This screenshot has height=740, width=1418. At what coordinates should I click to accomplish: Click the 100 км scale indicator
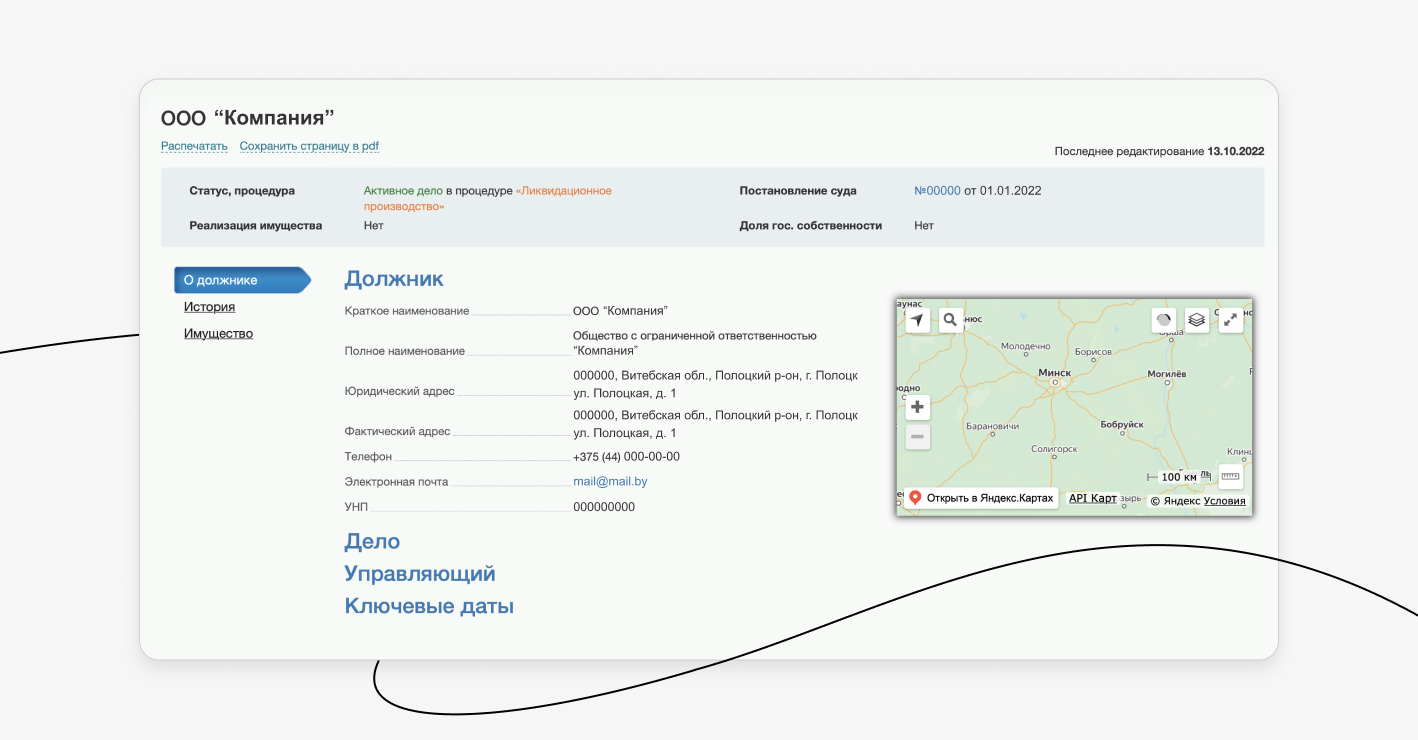pos(1179,477)
